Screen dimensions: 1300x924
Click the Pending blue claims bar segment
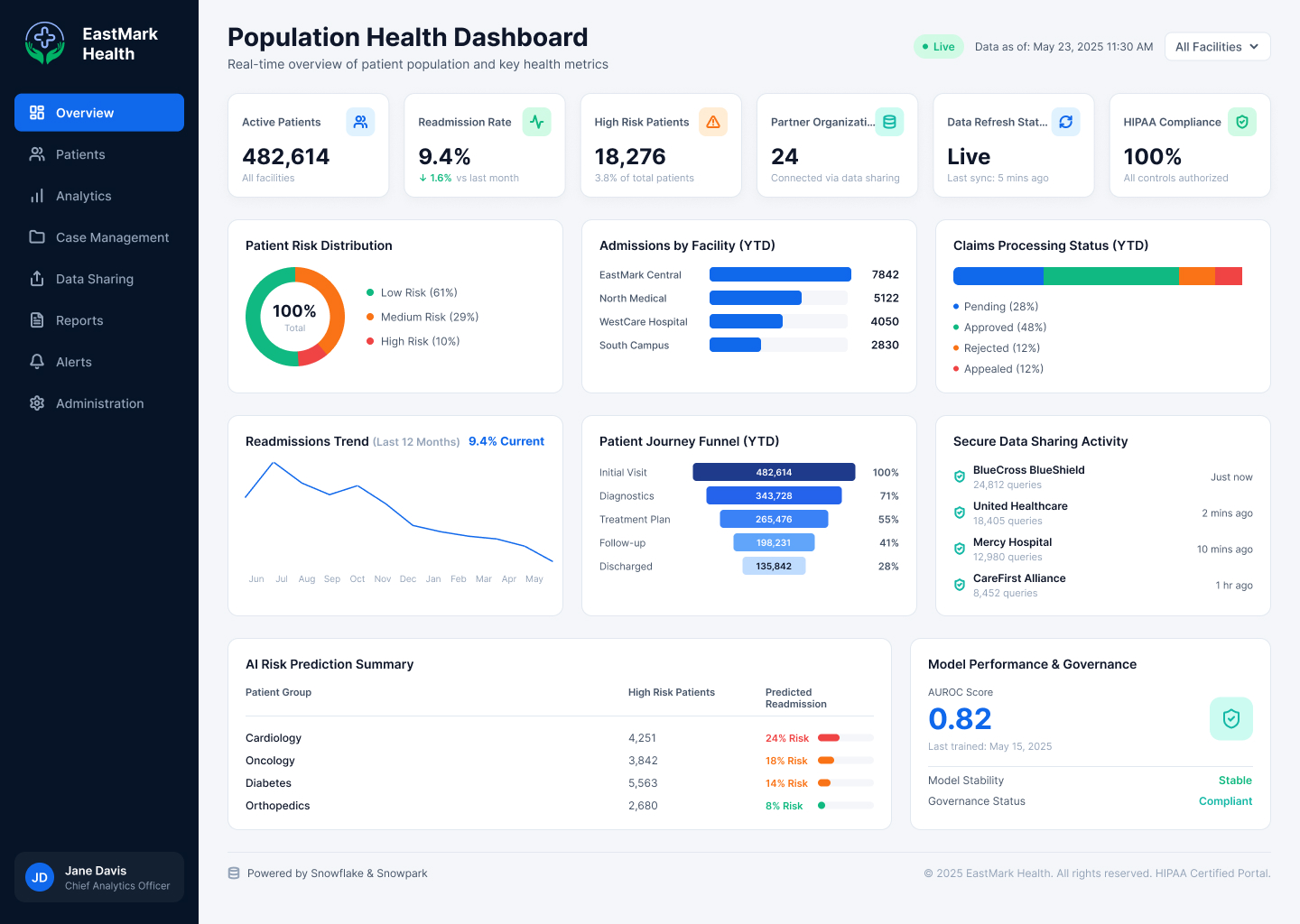pyautogui.click(x=998, y=276)
